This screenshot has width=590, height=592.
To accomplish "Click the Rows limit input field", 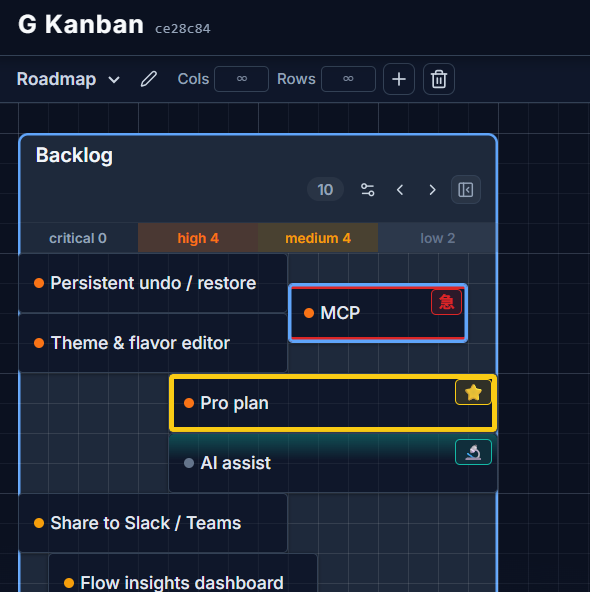I will coord(348,79).
